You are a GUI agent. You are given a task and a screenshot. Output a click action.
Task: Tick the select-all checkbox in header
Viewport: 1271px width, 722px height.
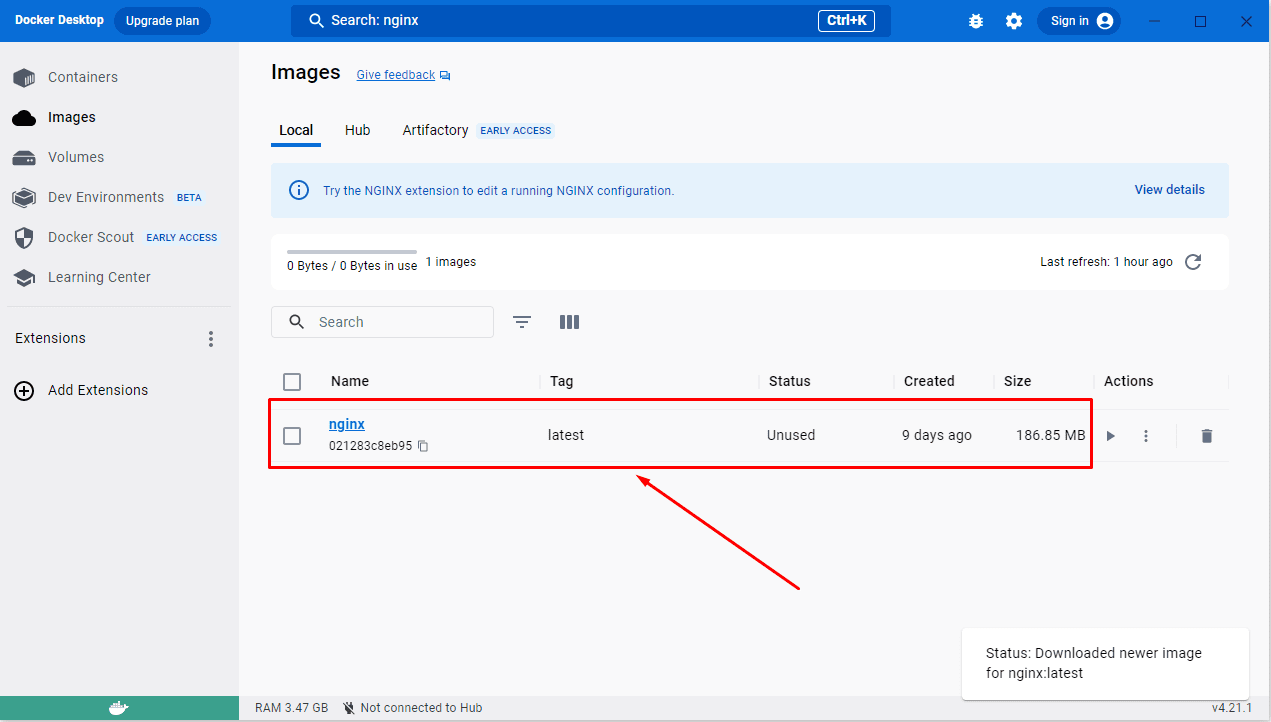[x=292, y=382]
